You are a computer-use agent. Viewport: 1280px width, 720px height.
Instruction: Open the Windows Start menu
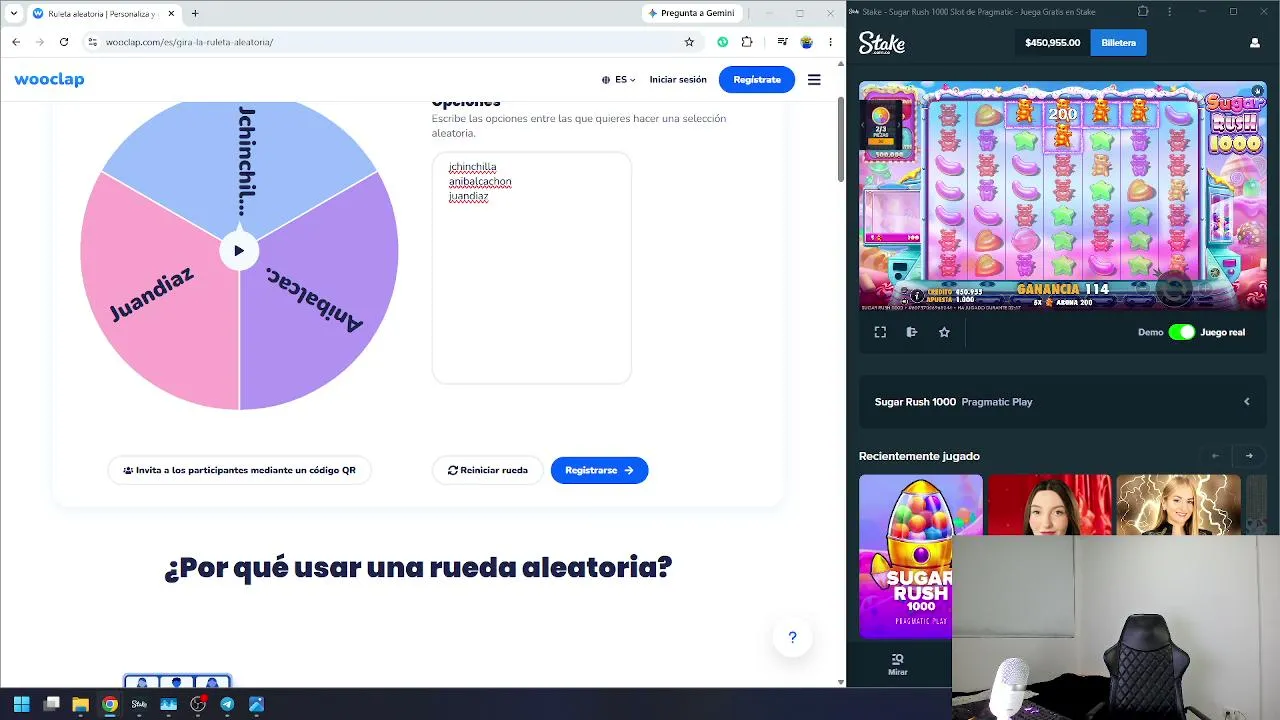click(x=22, y=704)
